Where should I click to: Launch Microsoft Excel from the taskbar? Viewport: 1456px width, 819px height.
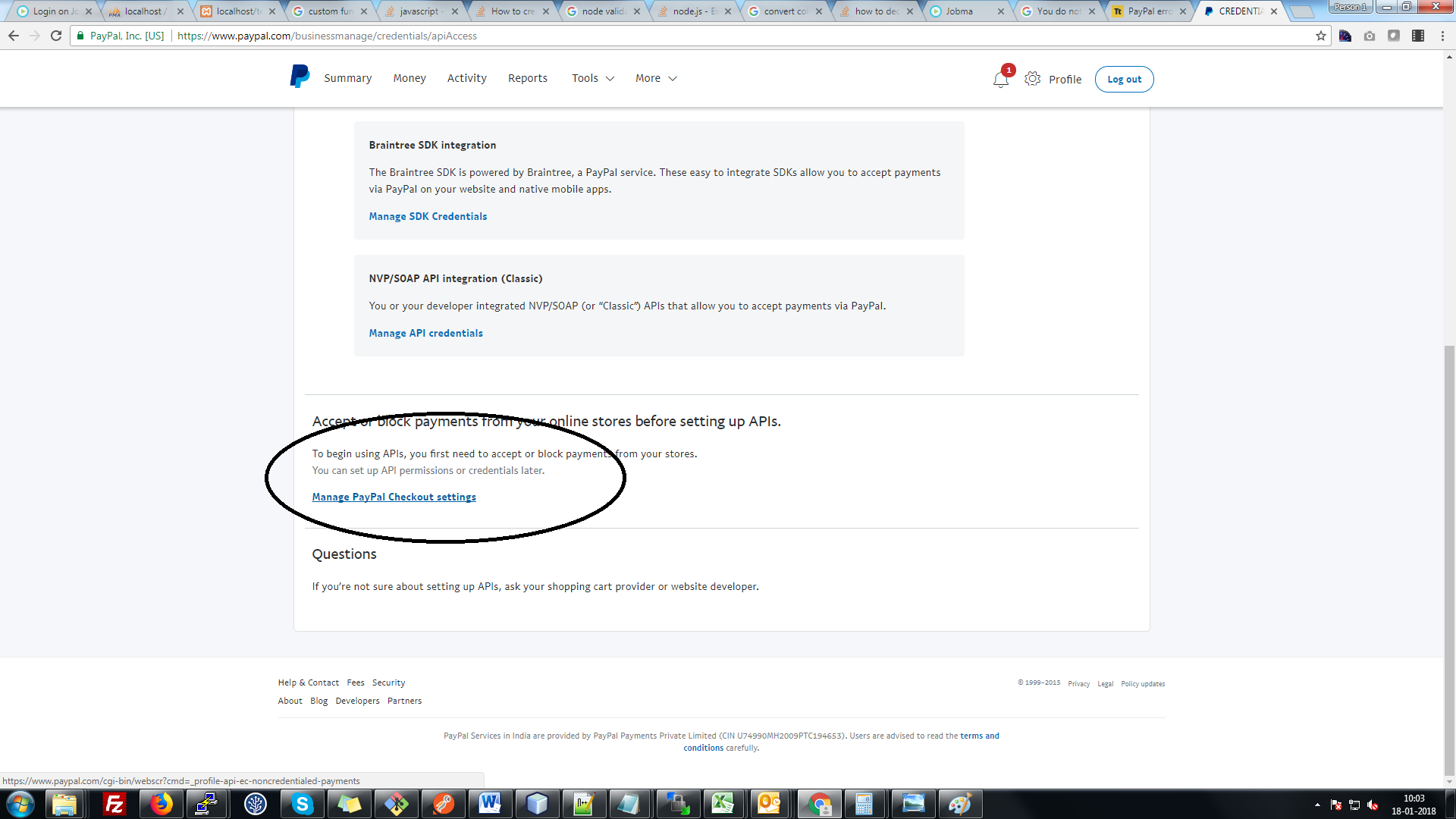[x=725, y=803]
